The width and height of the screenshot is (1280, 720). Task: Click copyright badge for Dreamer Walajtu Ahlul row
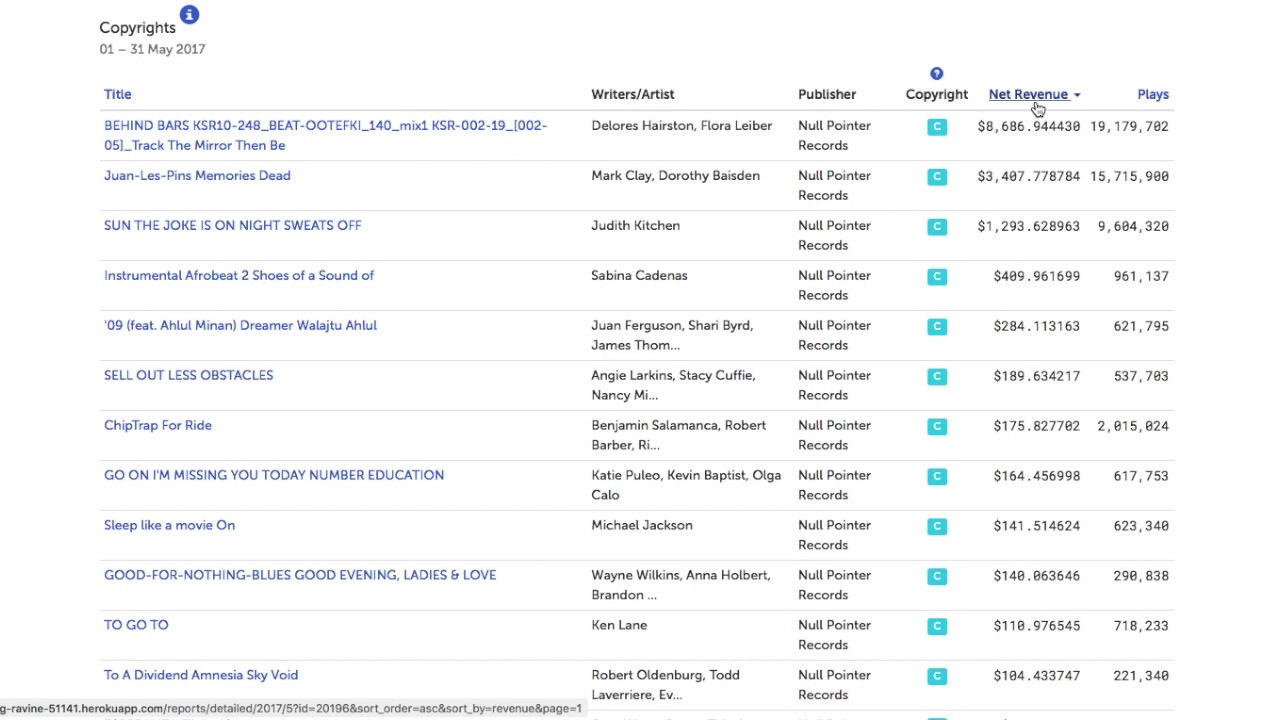coord(937,326)
